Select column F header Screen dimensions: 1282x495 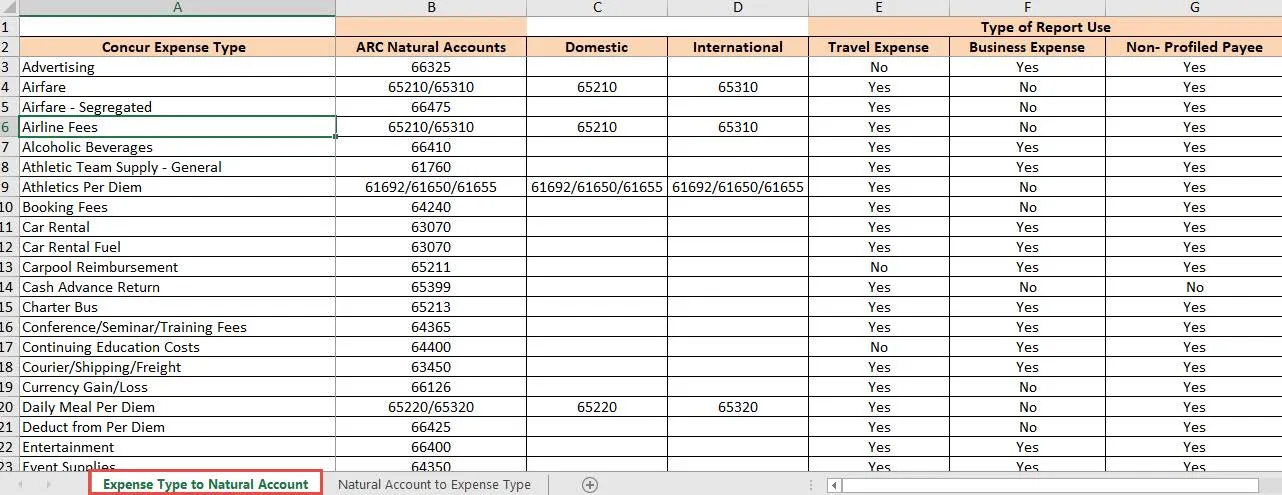pyautogui.click(x=1027, y=8)
